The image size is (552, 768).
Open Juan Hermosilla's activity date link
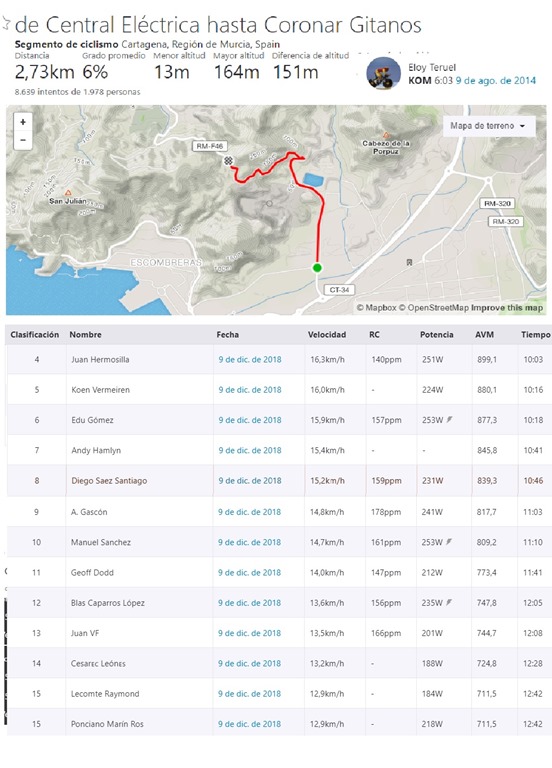coord(250,360)
